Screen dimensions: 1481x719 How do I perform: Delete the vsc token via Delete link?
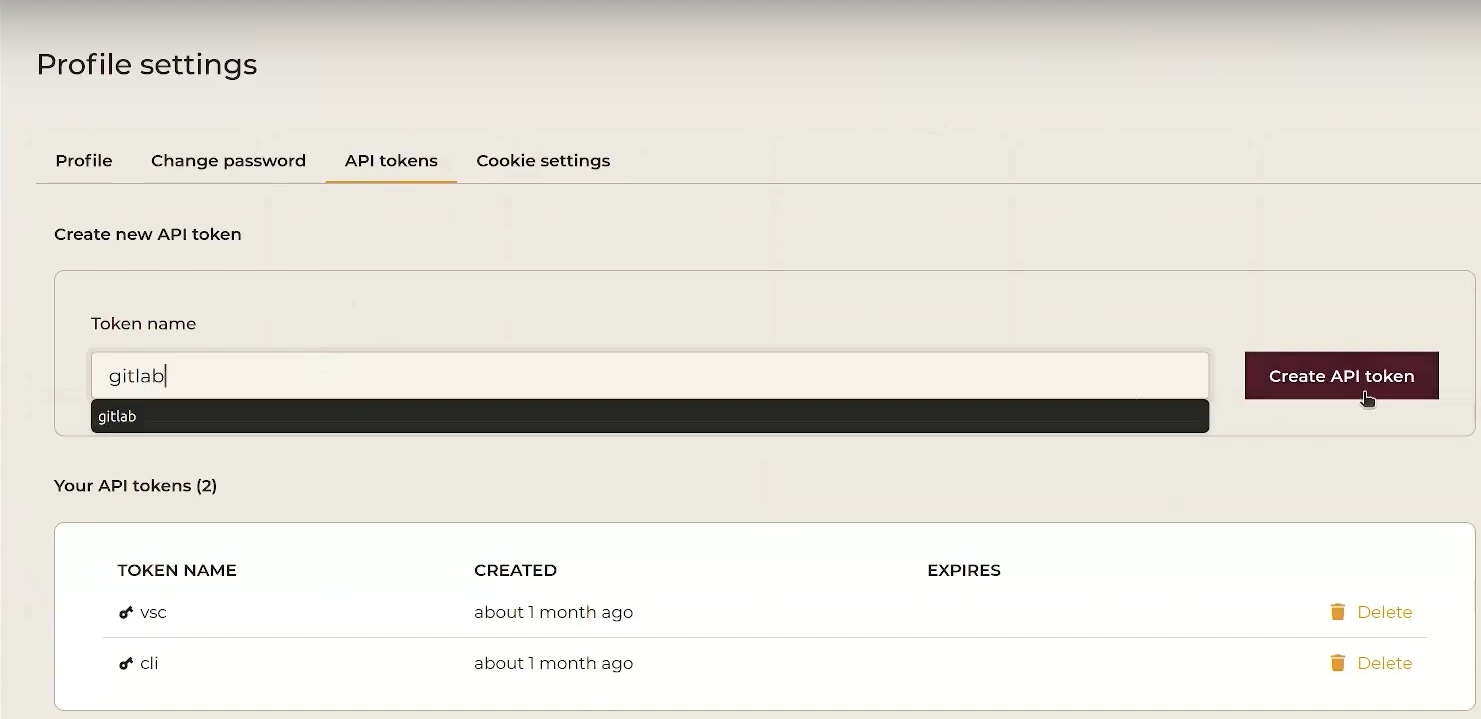click(x=1384, y=612)
